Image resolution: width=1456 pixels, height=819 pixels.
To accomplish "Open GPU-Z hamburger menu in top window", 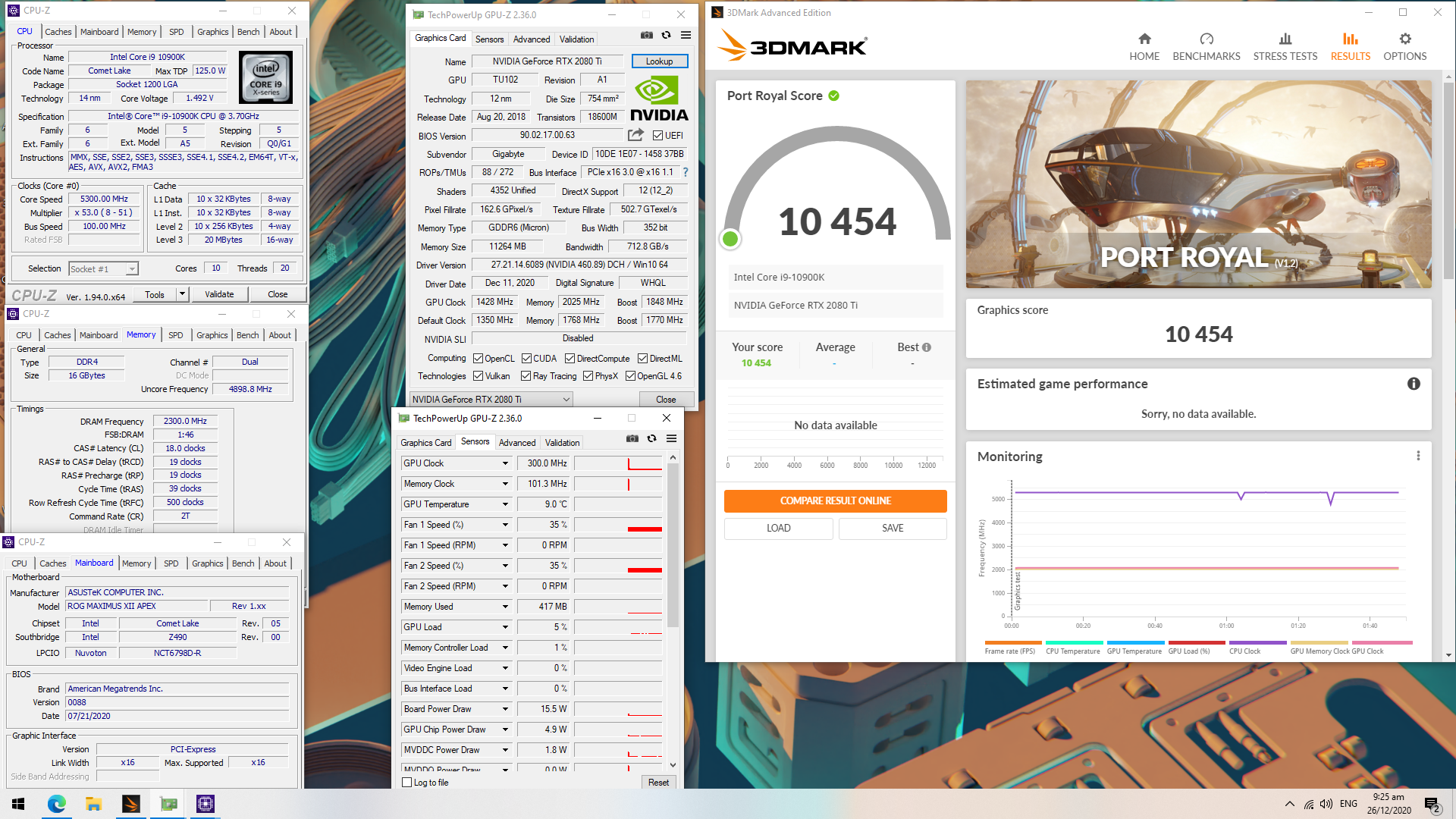I will 686,35.
